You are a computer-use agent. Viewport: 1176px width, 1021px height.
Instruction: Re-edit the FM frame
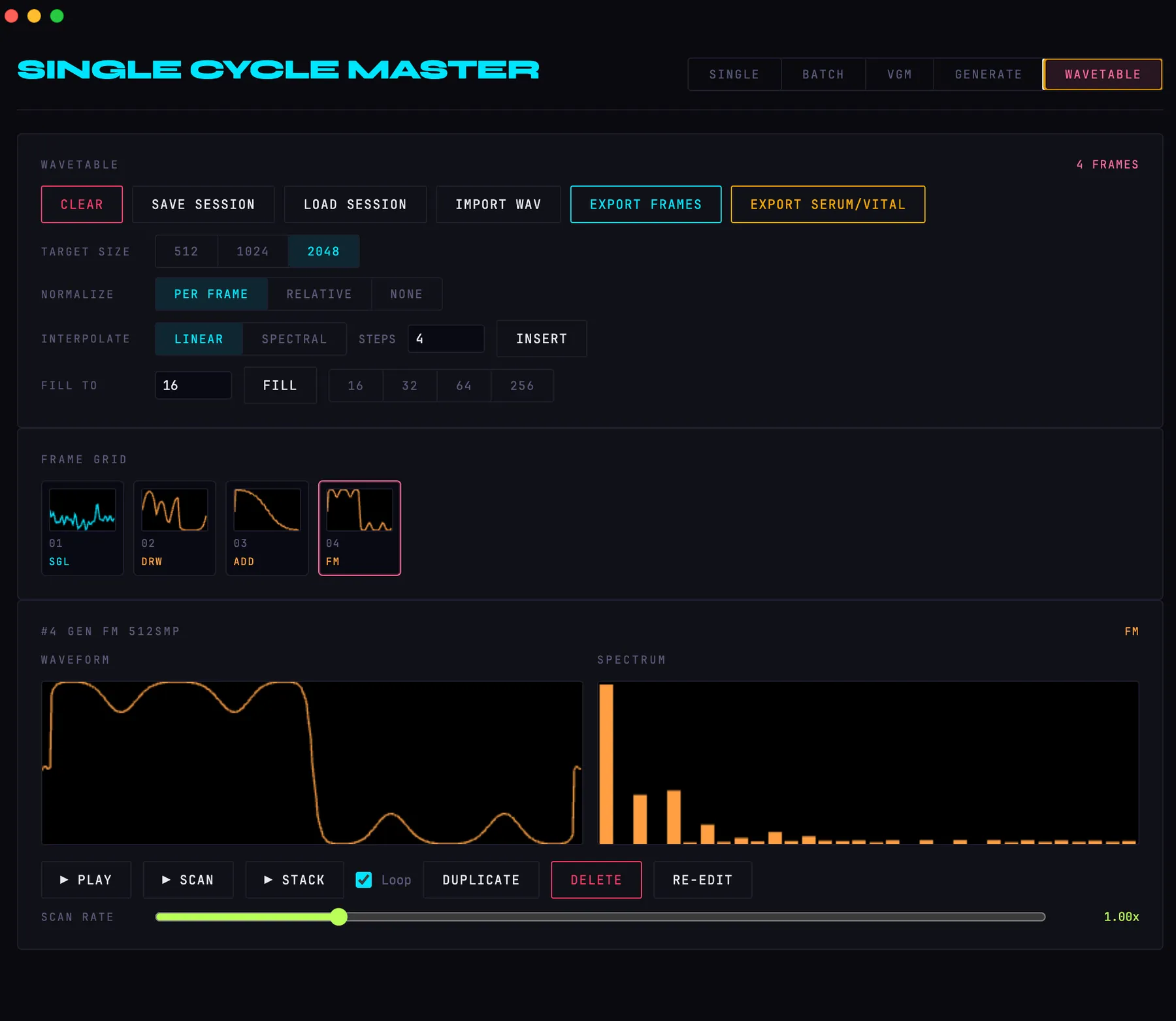point(703,880)
